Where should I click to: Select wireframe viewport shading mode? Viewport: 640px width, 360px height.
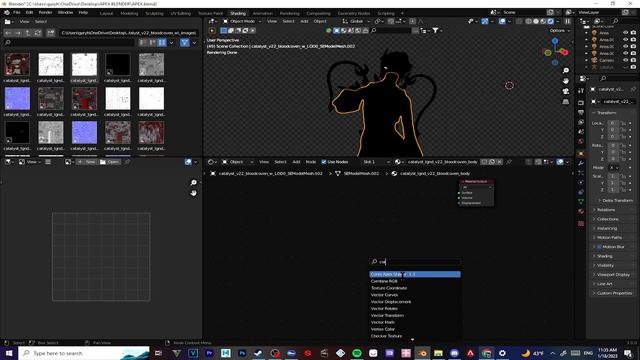pos(529,21)
